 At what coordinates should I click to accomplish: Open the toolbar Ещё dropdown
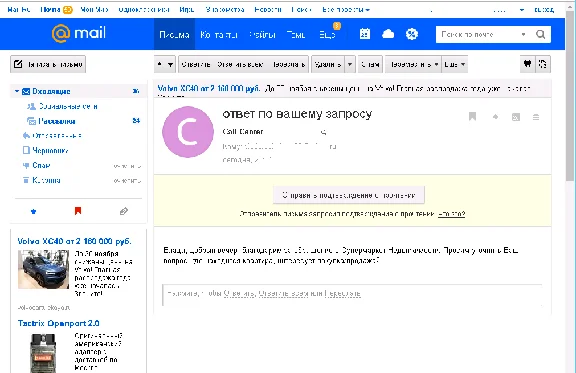455,64
